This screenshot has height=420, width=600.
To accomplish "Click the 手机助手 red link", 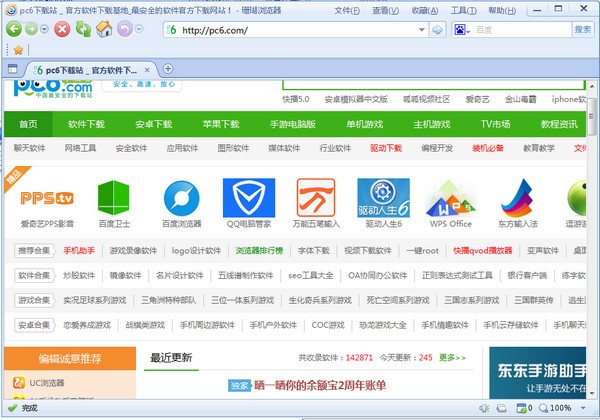I will [x=79, y=251].
